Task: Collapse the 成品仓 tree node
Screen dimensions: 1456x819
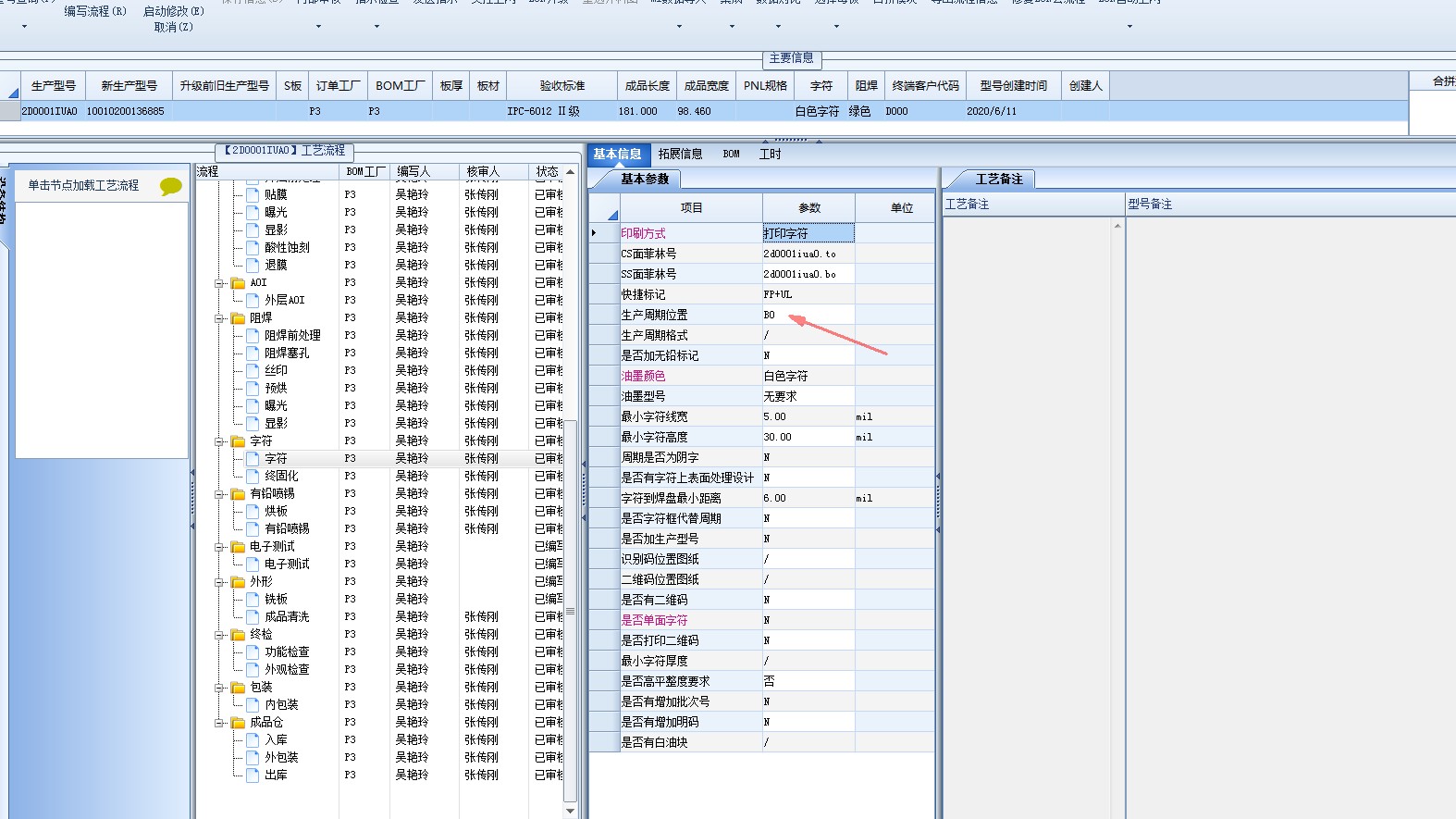Action: click(x=220, y=722)
